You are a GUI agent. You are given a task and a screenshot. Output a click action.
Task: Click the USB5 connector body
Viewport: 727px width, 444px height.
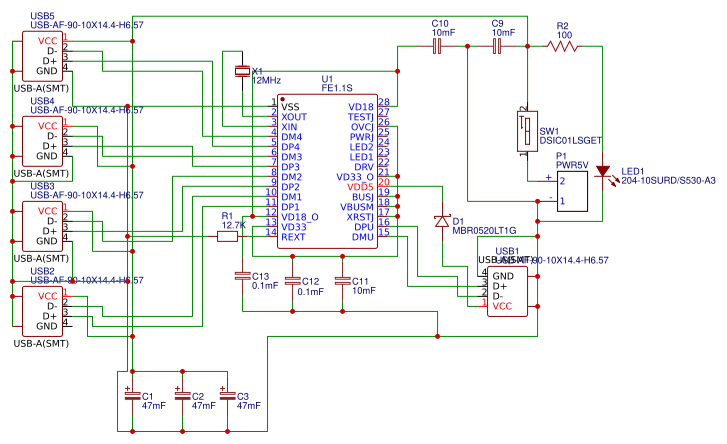pos(43,56)
